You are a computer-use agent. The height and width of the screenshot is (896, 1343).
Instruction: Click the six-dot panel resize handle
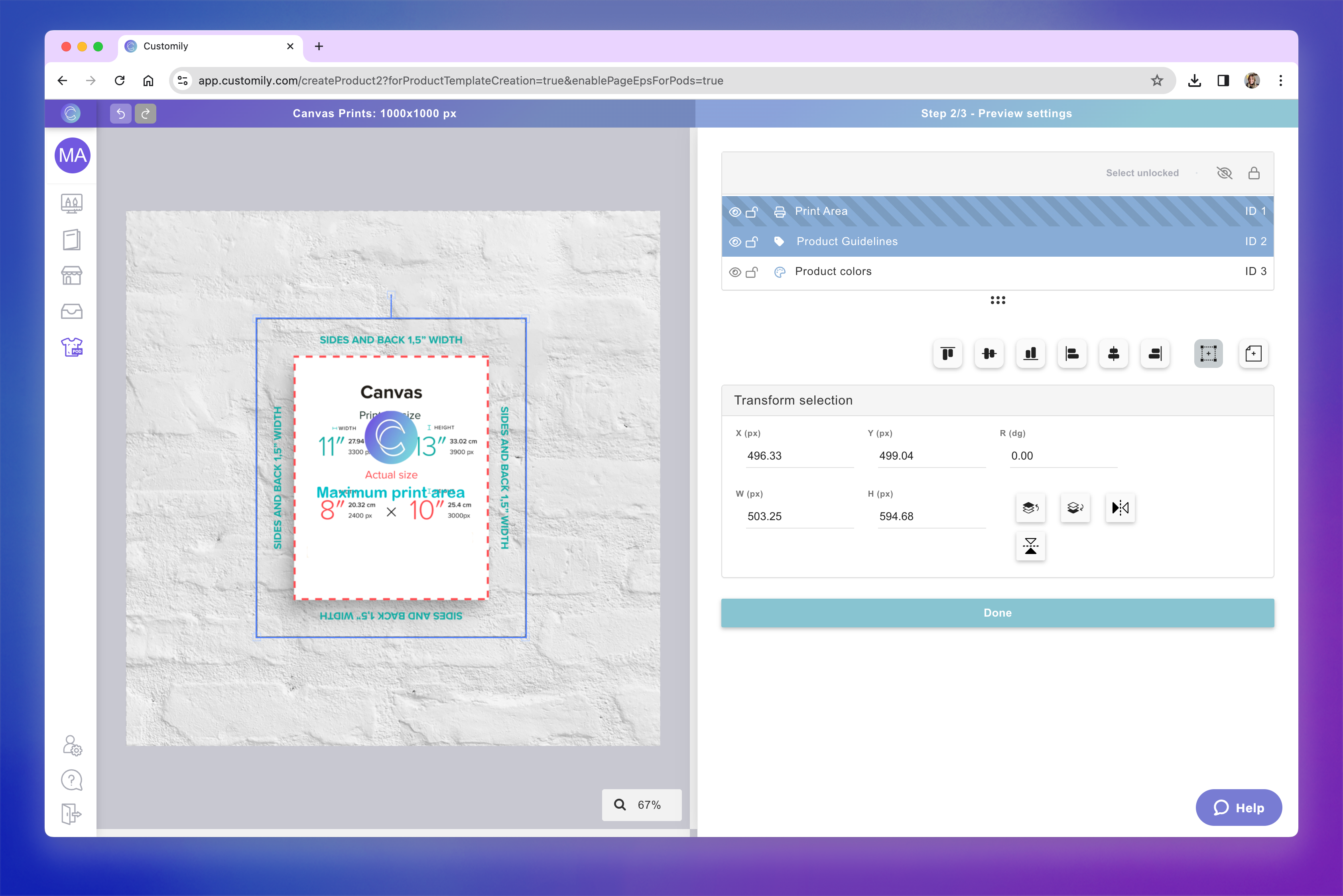click(998, 300)
